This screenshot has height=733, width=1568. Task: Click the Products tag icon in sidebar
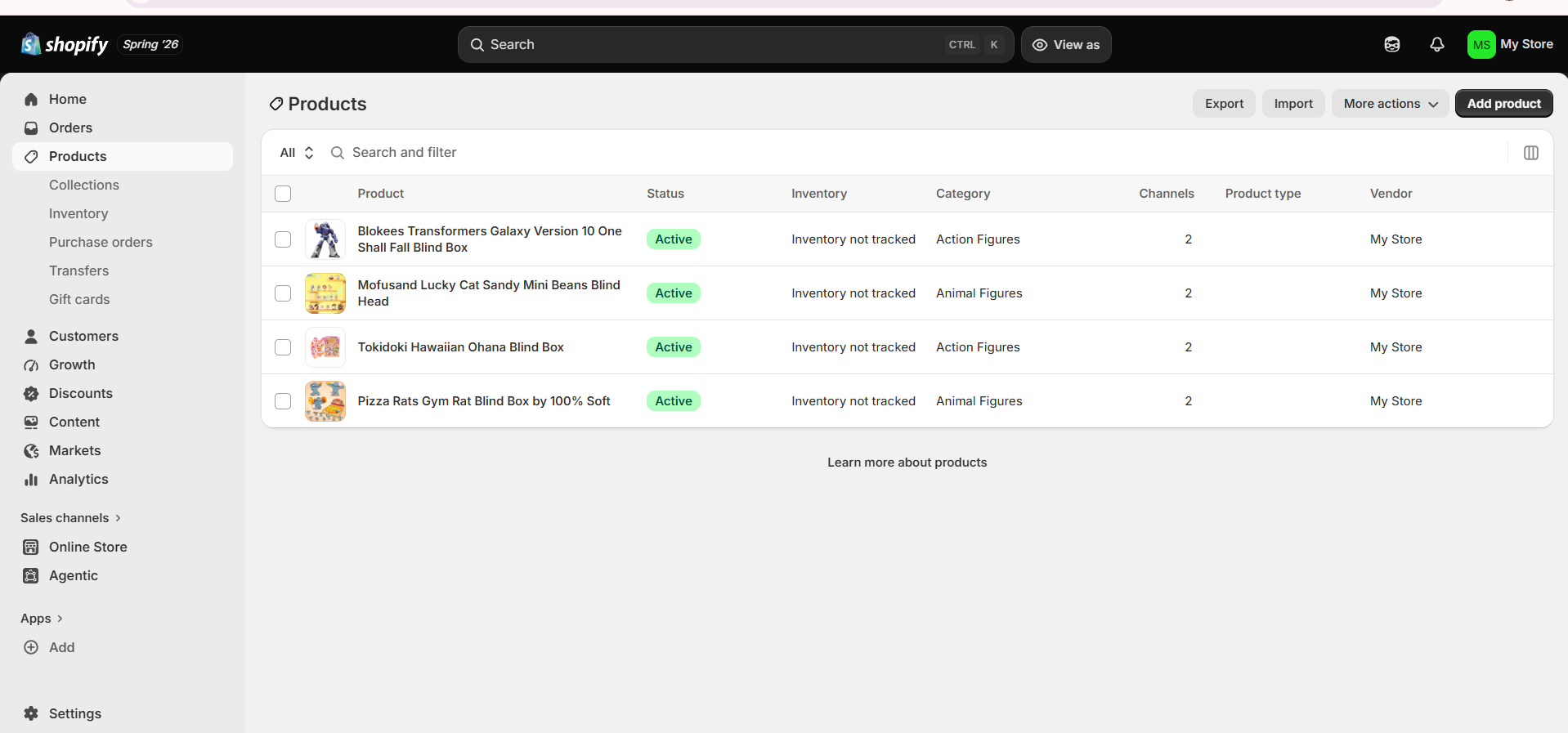31,156
